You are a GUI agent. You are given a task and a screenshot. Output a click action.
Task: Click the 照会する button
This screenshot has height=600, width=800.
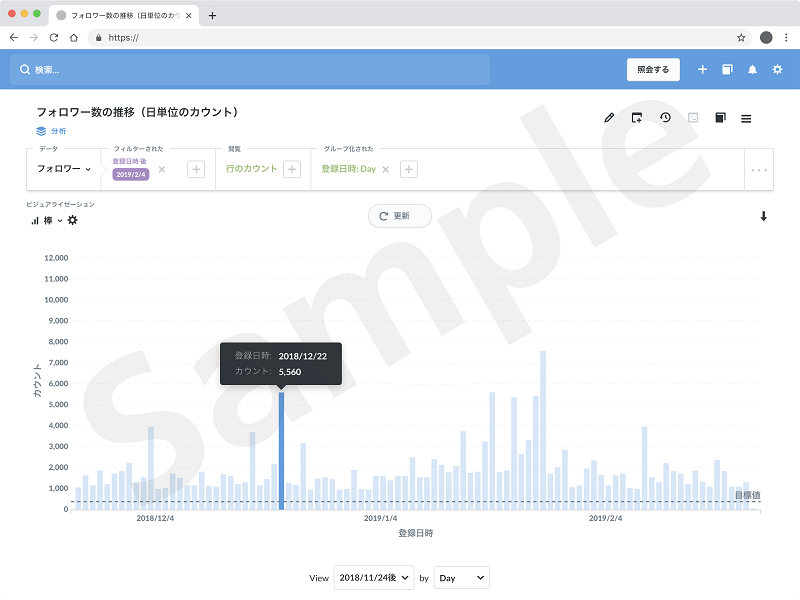coord(653,70)
